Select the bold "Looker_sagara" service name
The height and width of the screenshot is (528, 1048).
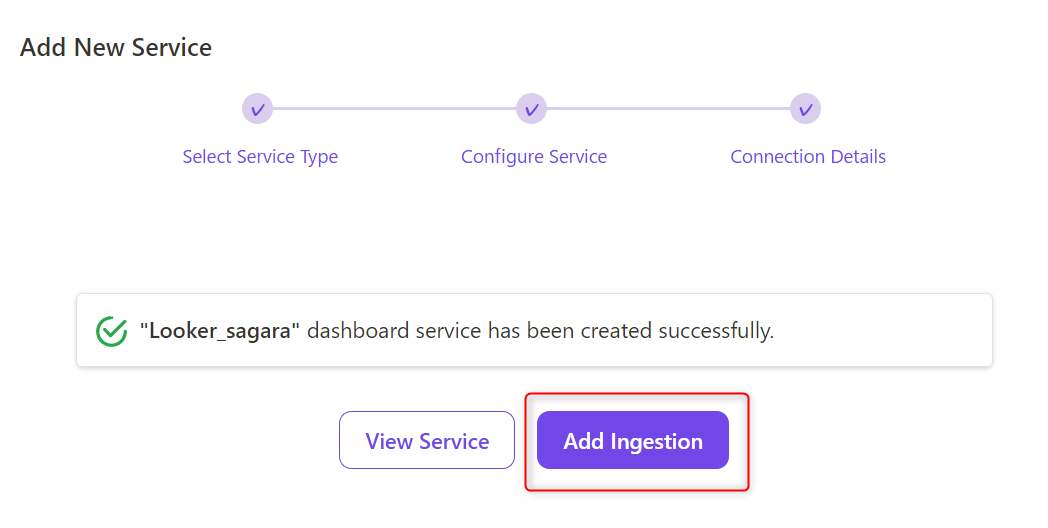[220, 331]
